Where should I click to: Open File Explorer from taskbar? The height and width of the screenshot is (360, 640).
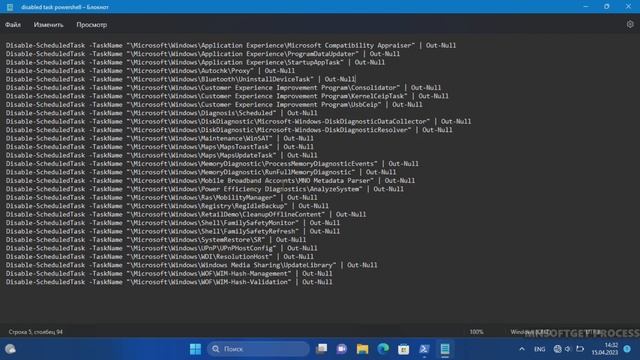pyautogui.click(x=362, y=349)
